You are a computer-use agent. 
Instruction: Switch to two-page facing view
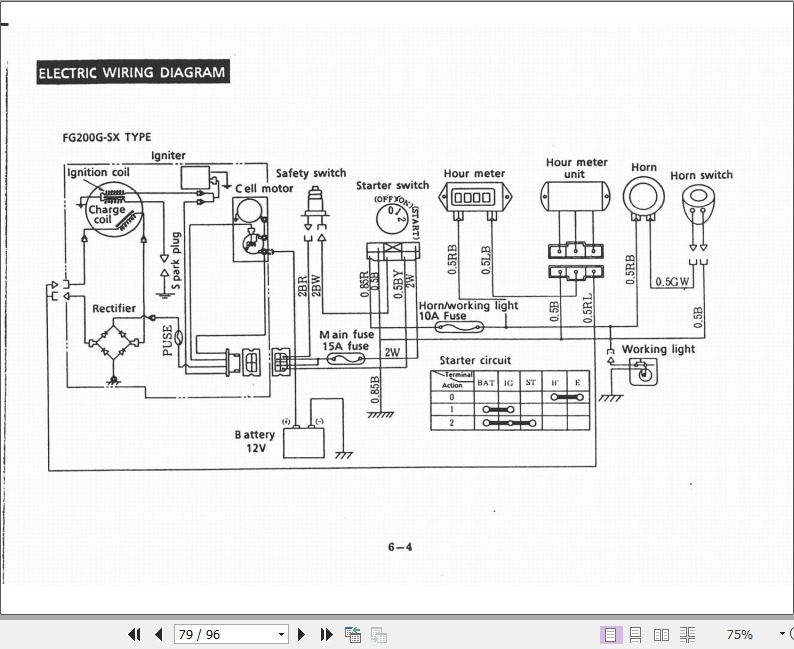point(661,634)
